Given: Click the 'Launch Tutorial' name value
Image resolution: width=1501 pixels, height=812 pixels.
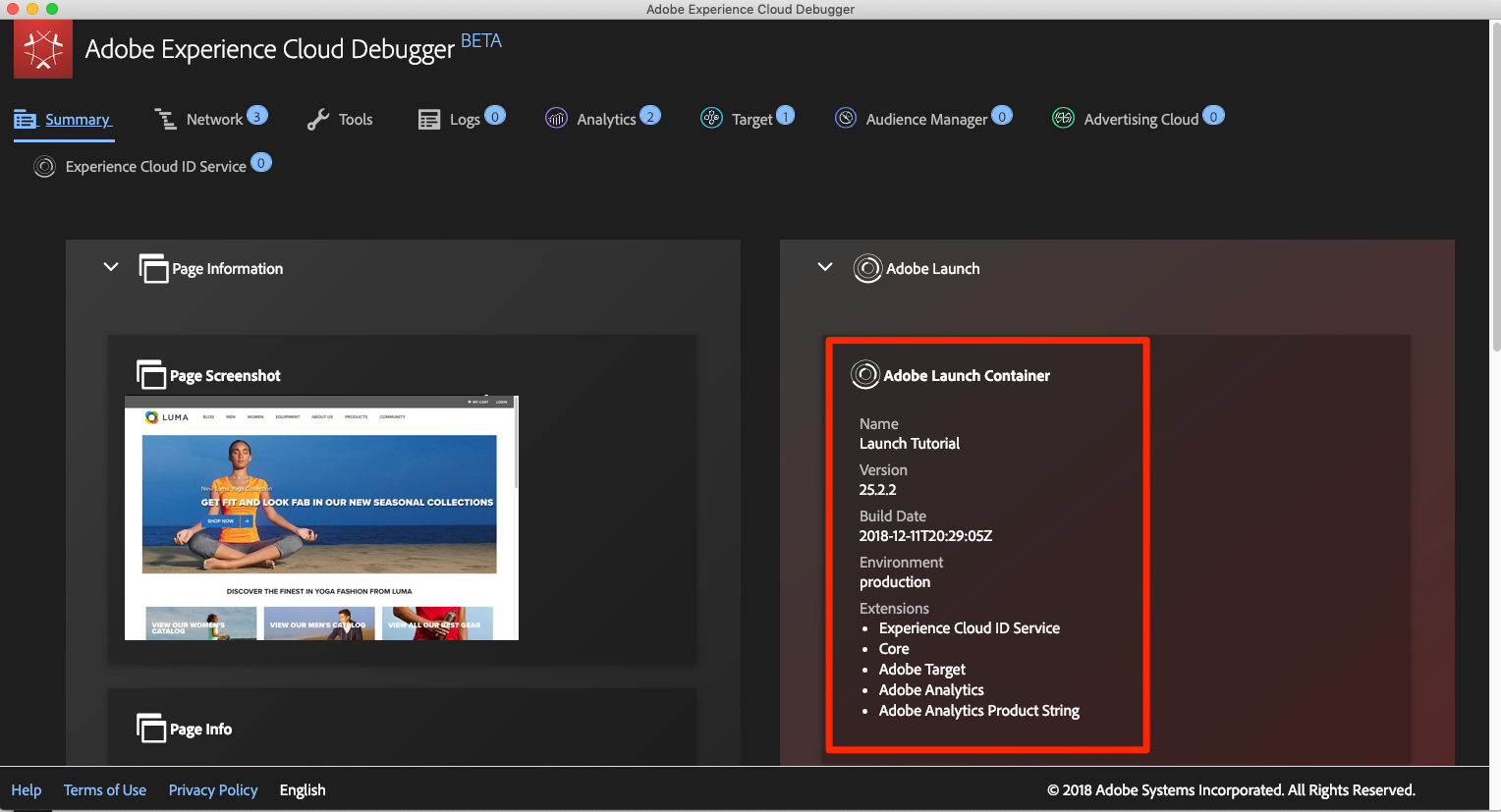Looking at the screenshot, I should (910, 444).
